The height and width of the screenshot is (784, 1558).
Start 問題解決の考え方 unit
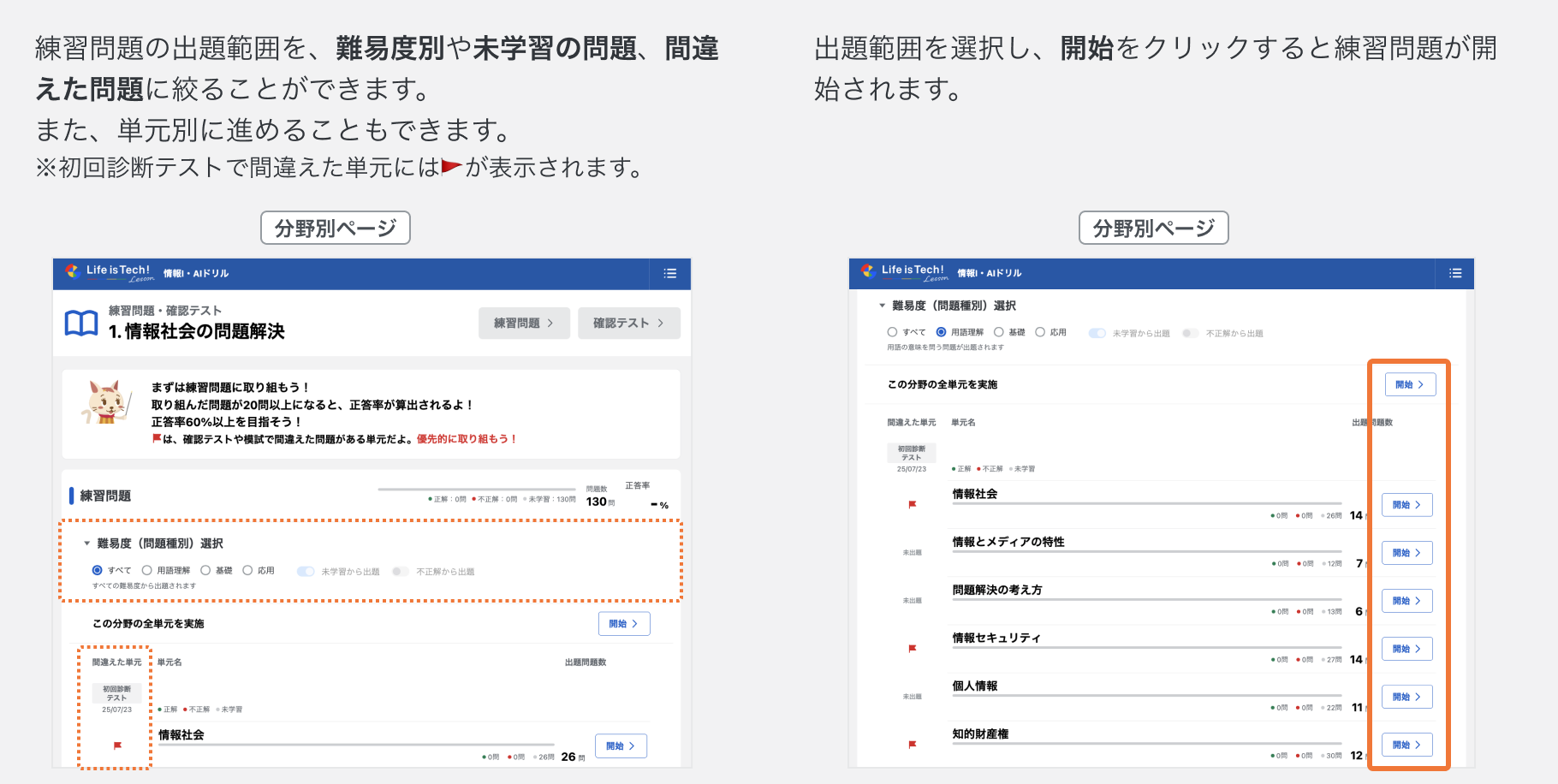(x=1406, y=601)
